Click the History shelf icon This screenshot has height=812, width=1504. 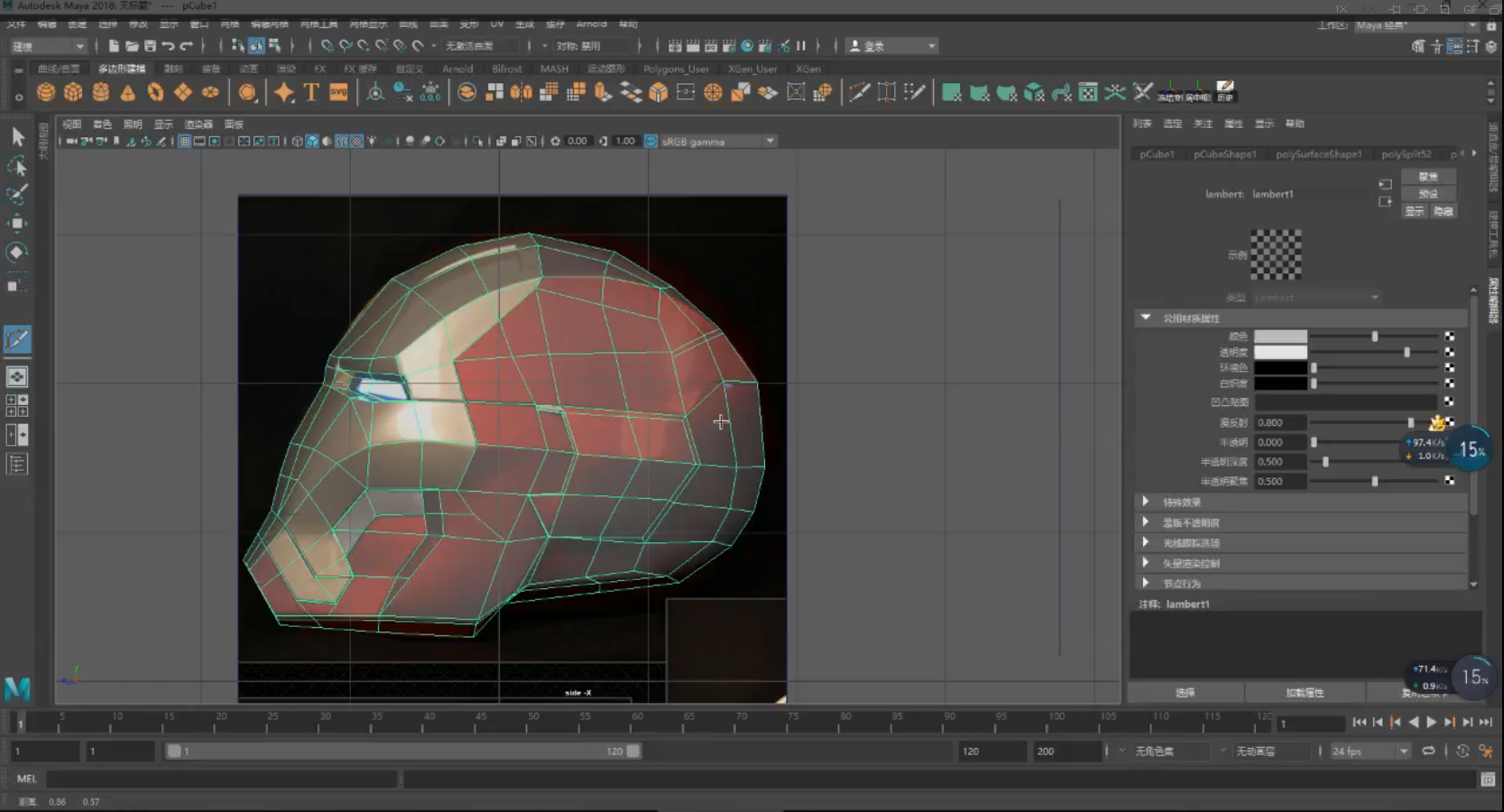[1224, 92]
